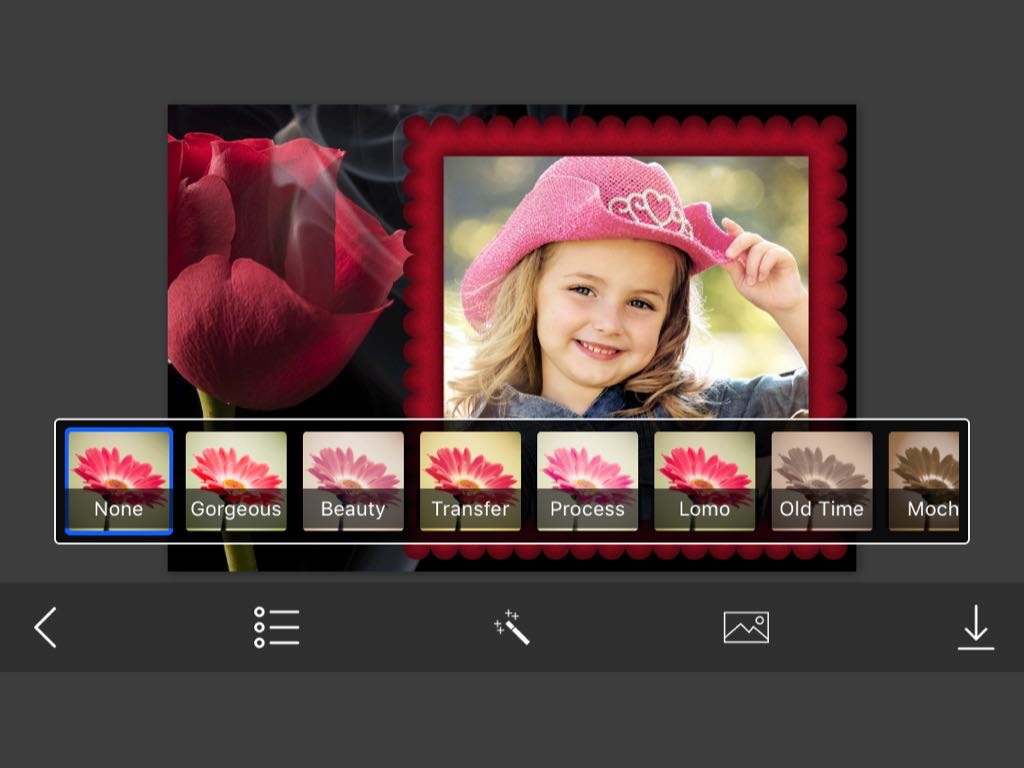
Task: Select the partially visible Mocha filter
Action: [925, 481]
